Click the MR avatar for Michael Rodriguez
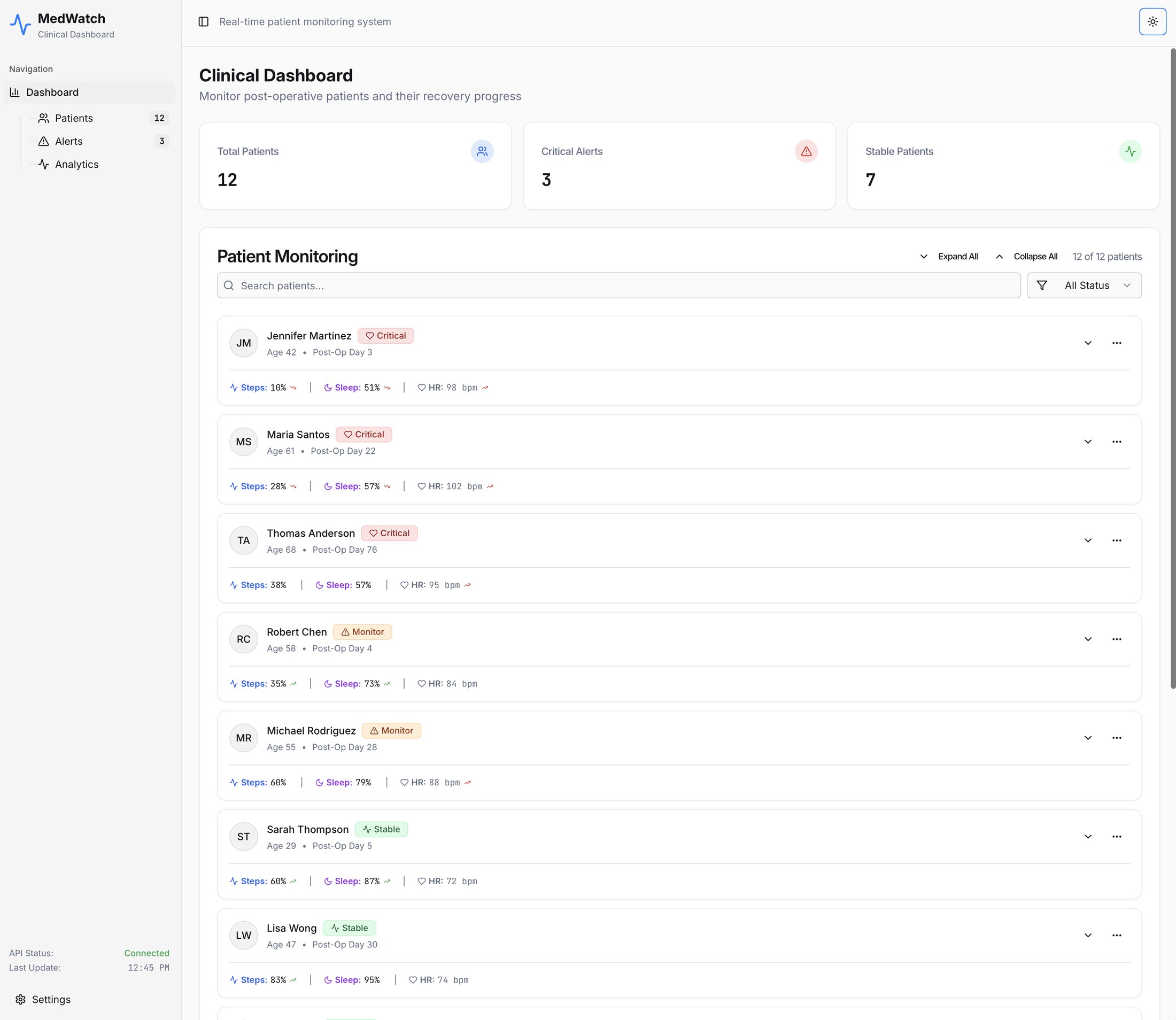 click(244, 738)
